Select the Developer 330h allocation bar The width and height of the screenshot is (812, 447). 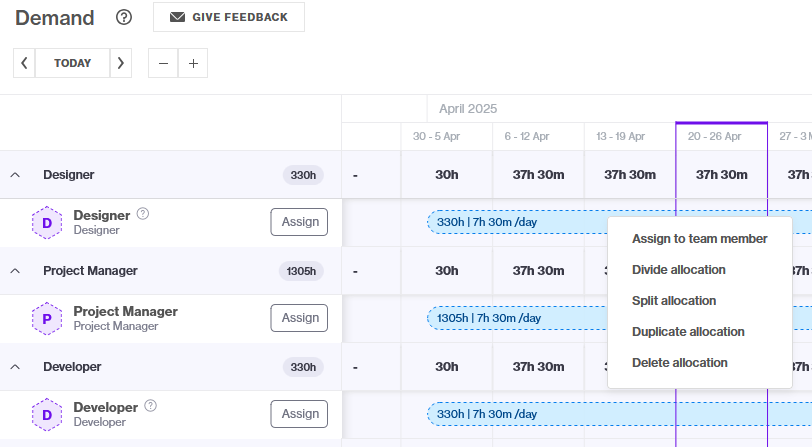tap(619, 414)
